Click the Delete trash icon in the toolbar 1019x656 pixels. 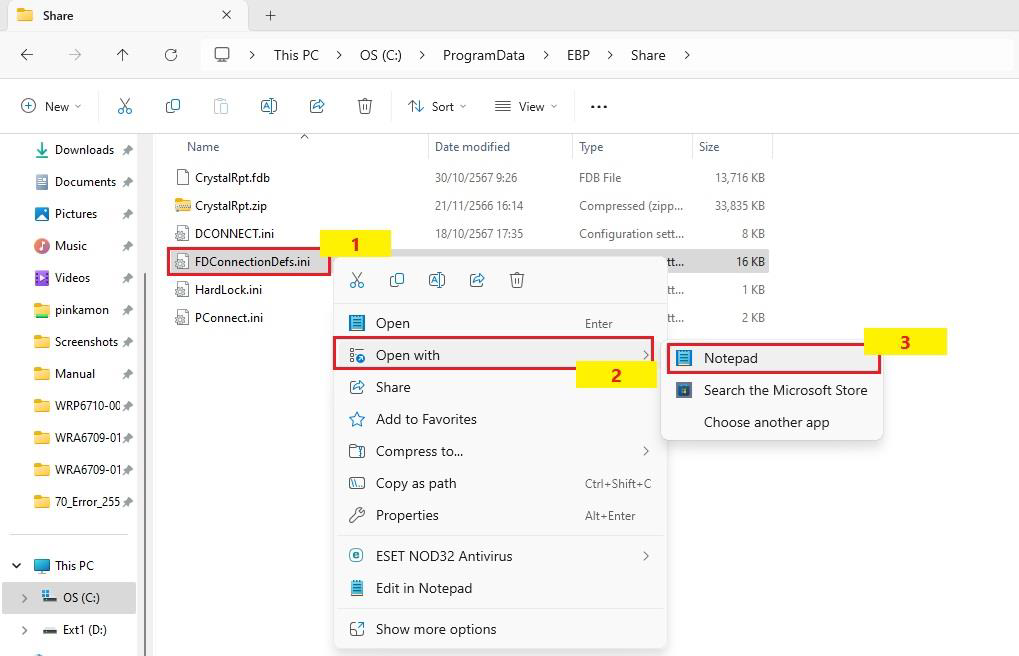(x=365, y=106)
